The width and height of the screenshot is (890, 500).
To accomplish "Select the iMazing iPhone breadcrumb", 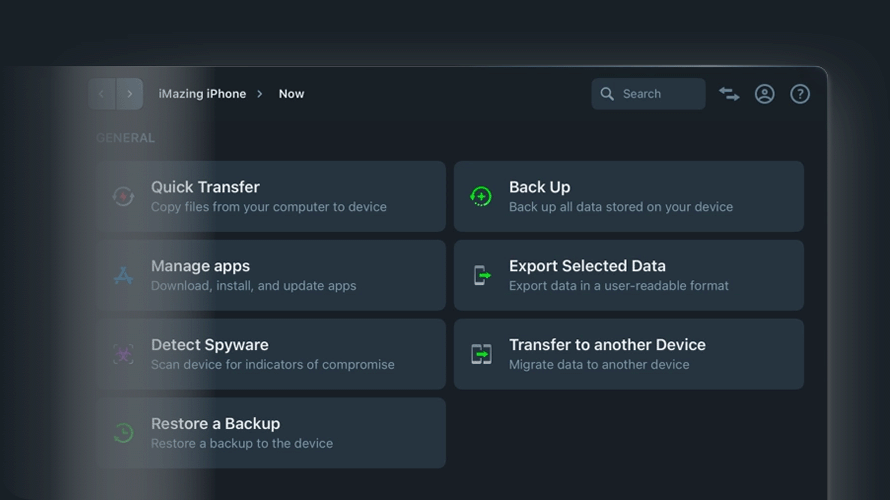I will point(202,94).
